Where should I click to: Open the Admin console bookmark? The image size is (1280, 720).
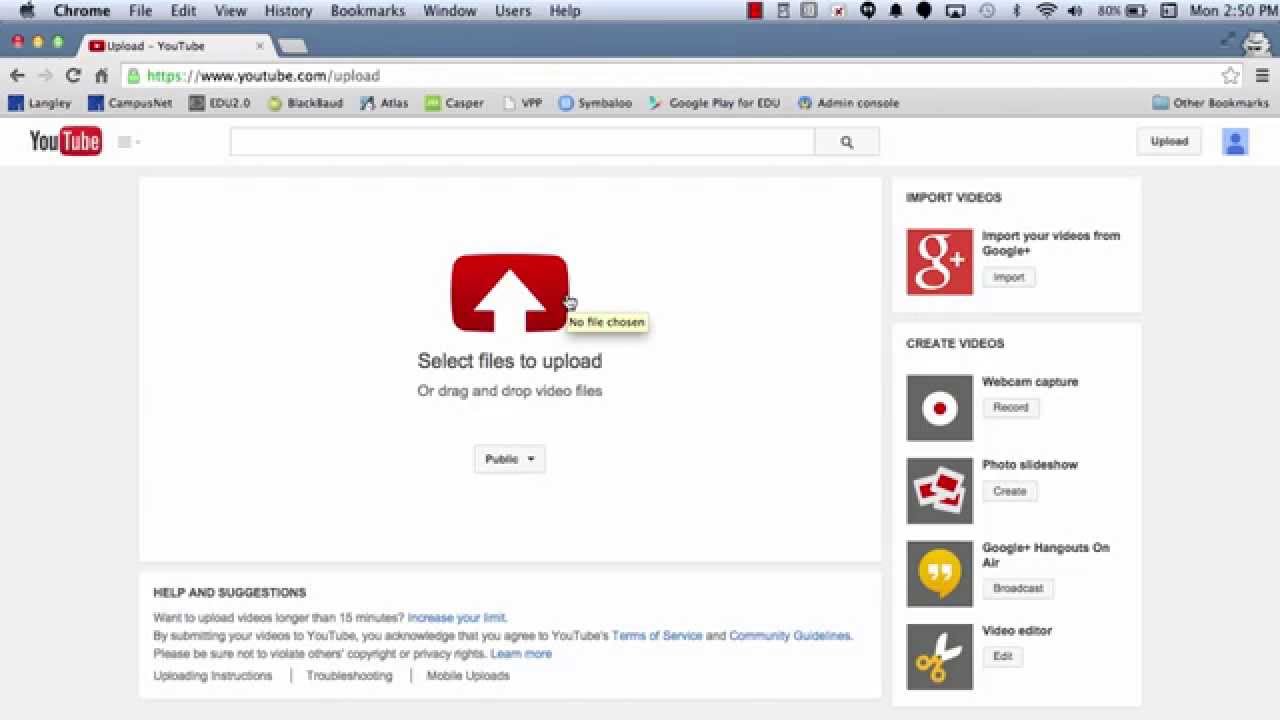848,103
